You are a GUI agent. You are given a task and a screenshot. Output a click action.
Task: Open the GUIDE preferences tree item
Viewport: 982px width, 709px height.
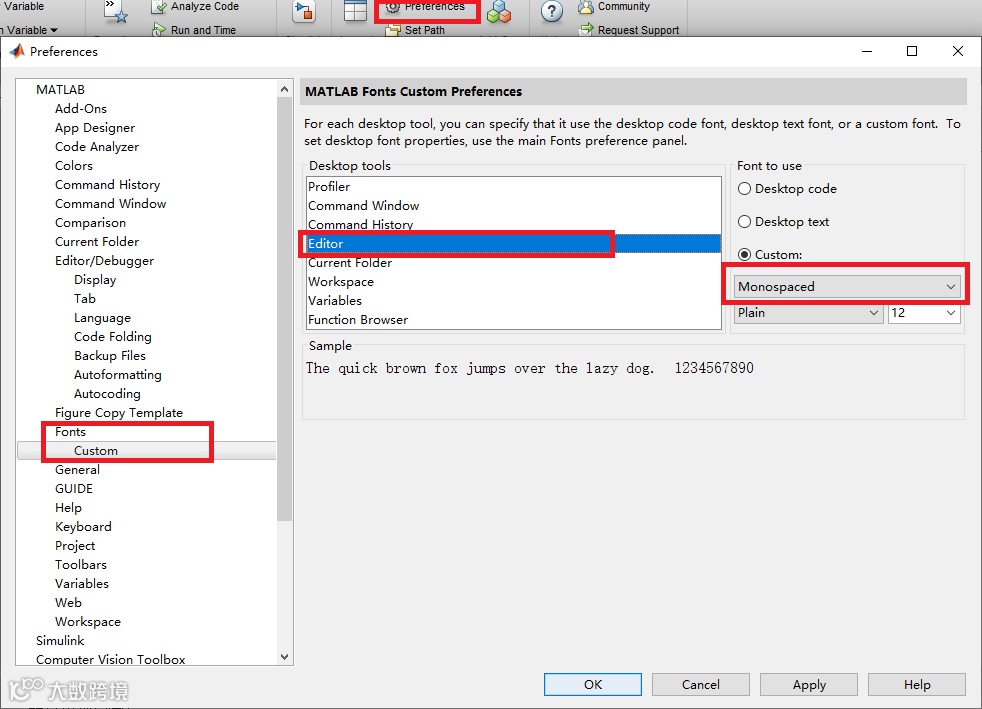(73, 489)
